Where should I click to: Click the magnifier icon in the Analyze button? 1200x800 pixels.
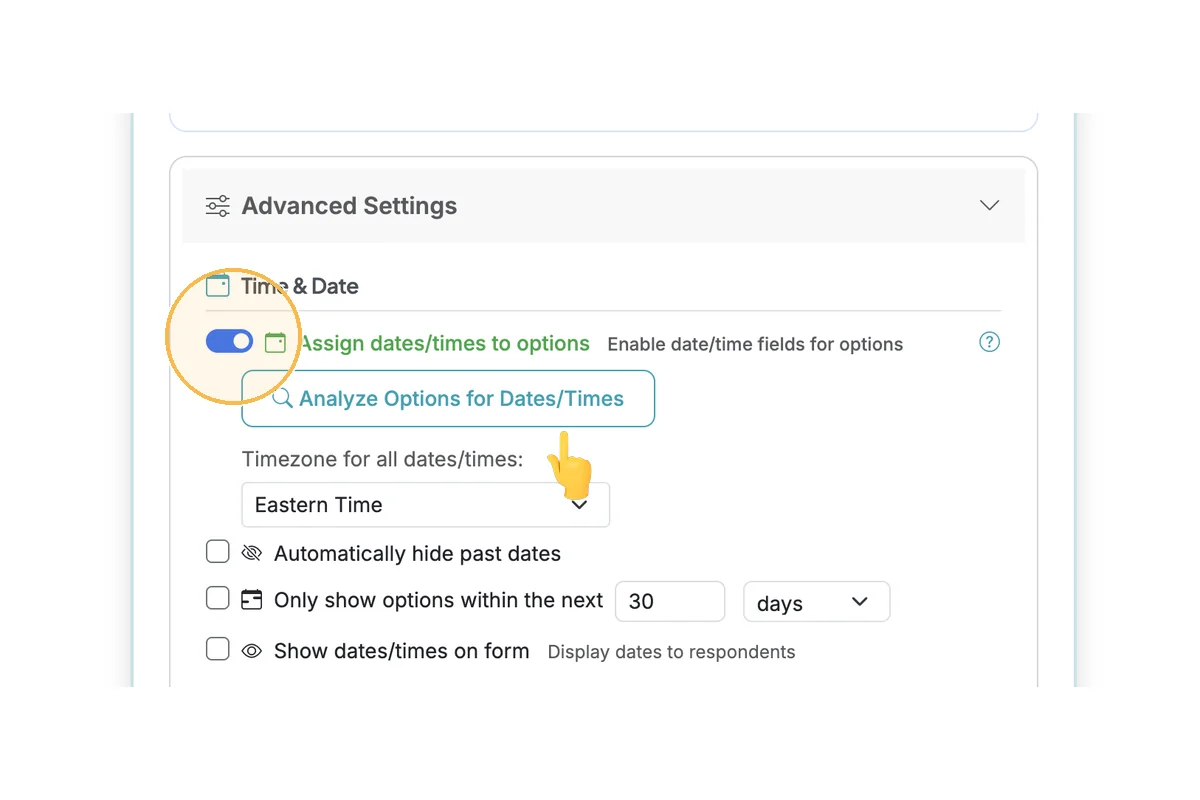pyautogui.click(x=282, y=399)
